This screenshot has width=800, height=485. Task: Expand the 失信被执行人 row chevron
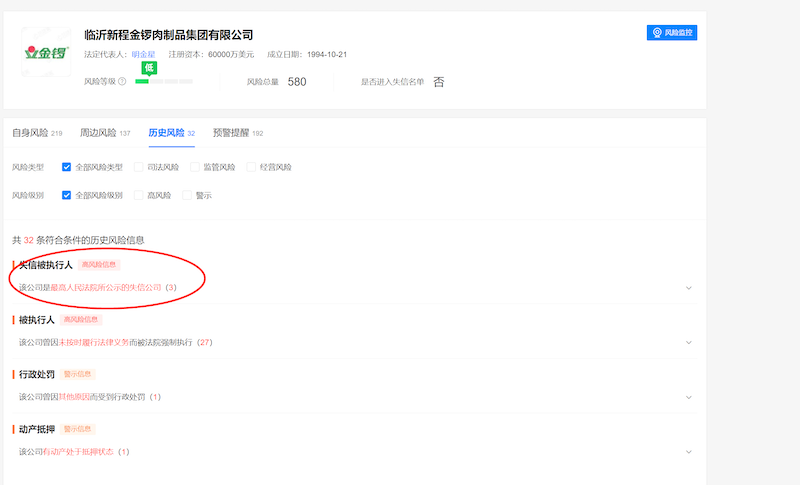tap(689, 288)
